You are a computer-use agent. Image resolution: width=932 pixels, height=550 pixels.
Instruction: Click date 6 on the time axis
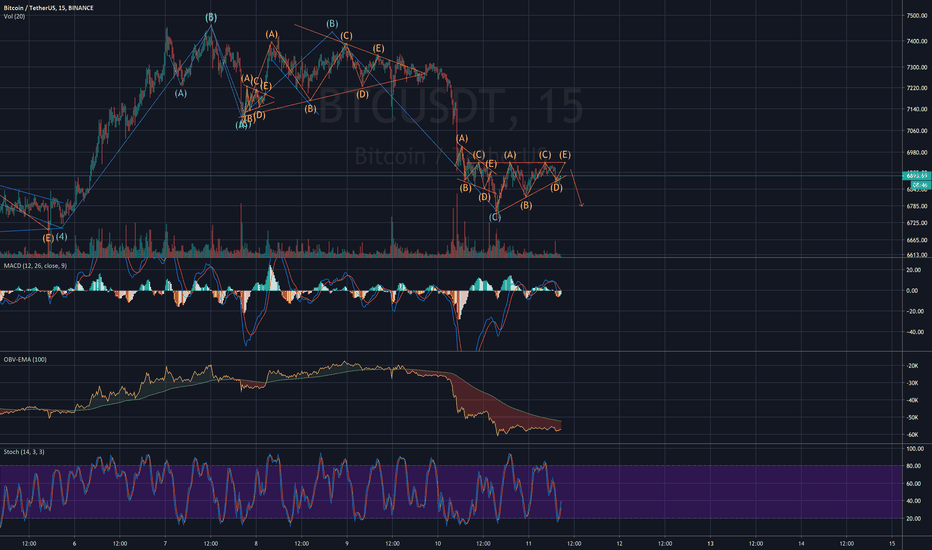pos(74,543)
